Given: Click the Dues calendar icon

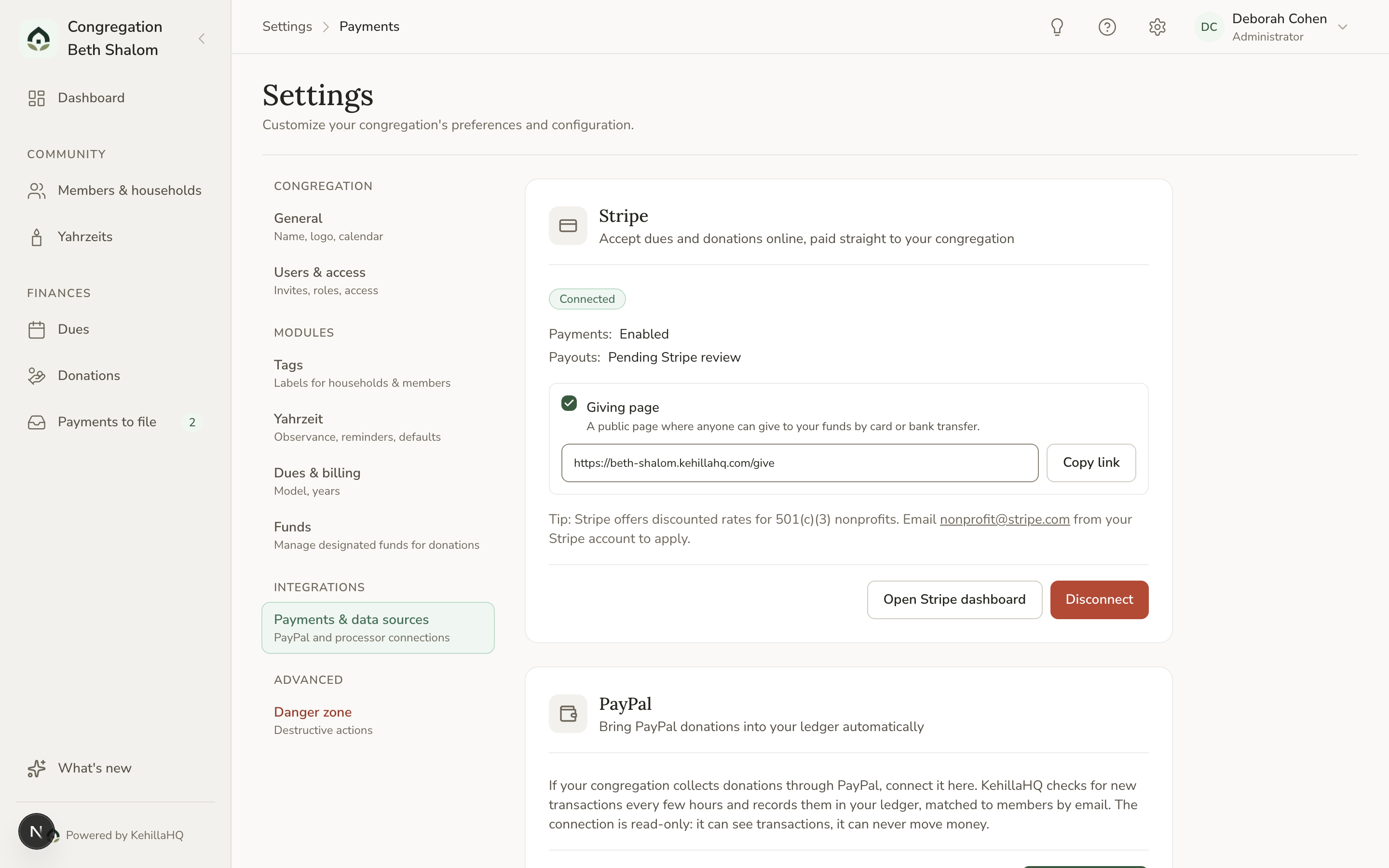Looking at the screenshot, I should [x=37, y=329].
